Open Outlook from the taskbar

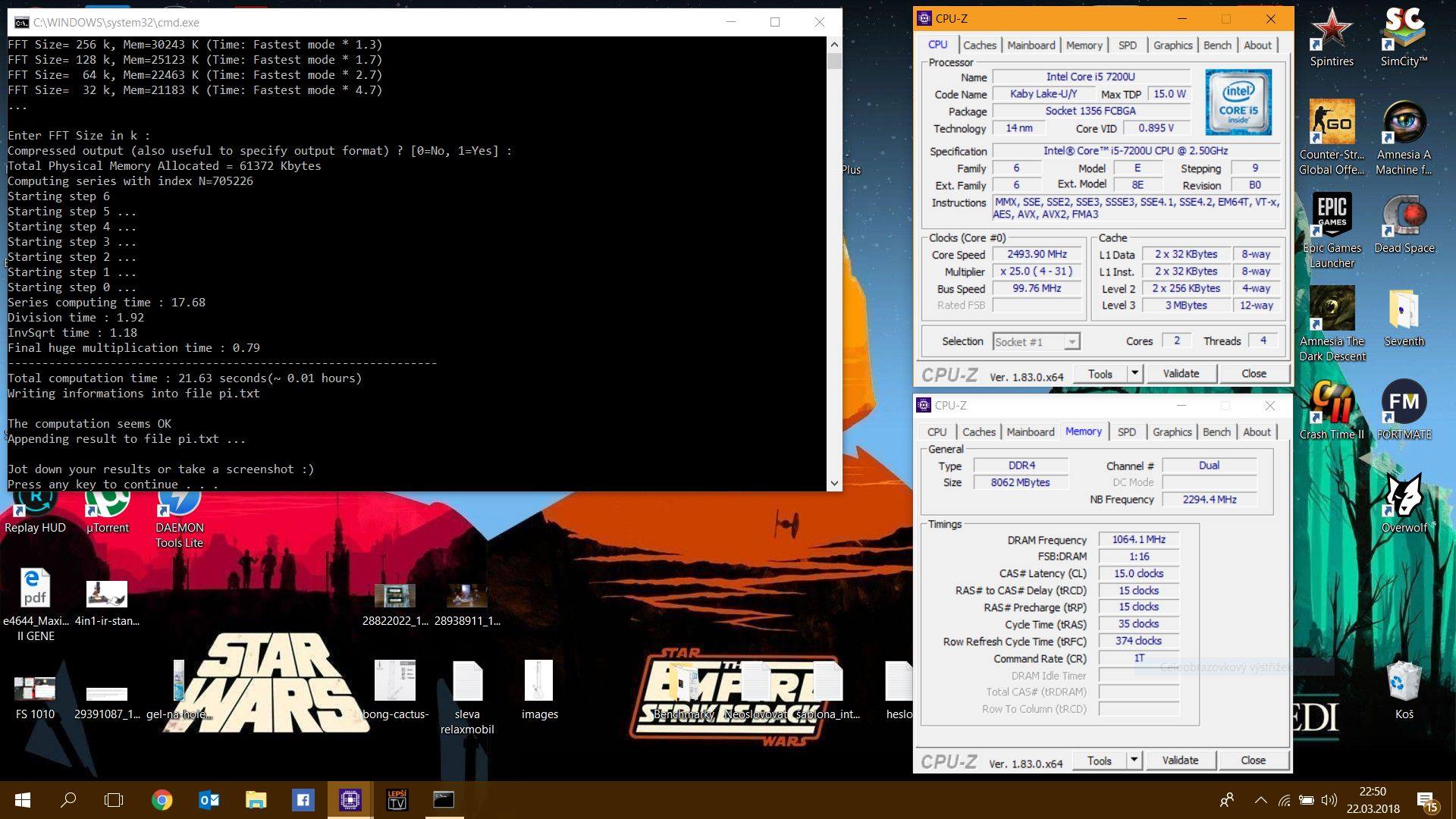pos(209,800)
